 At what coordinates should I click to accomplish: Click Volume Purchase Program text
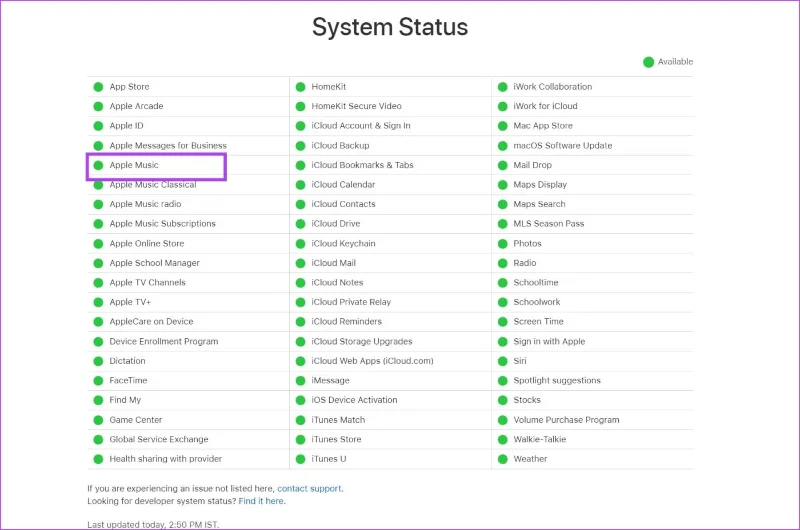[x=566, y=420]
